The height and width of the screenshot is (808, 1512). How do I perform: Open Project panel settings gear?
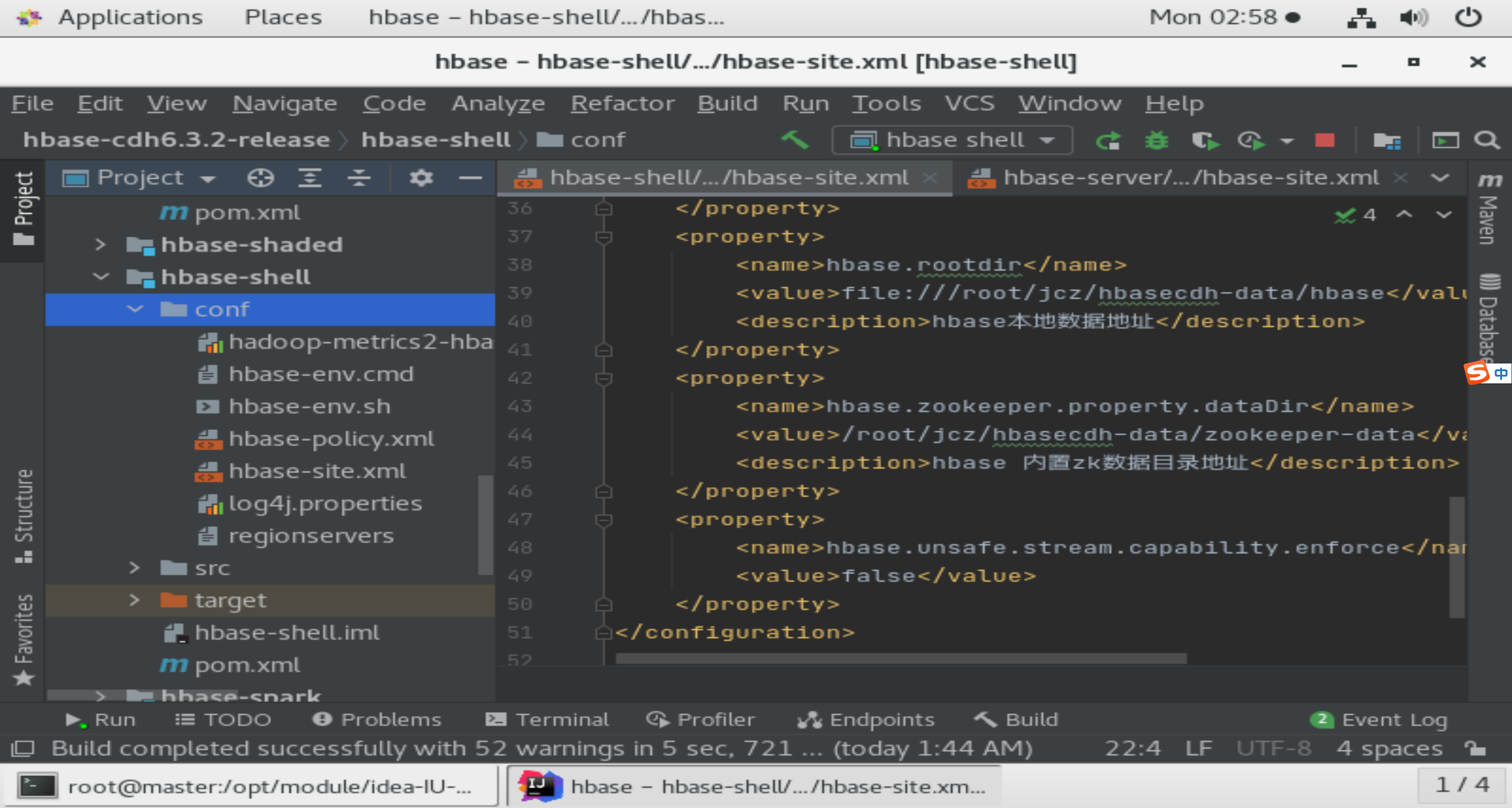pyautogui.click(x=421, y=177)
